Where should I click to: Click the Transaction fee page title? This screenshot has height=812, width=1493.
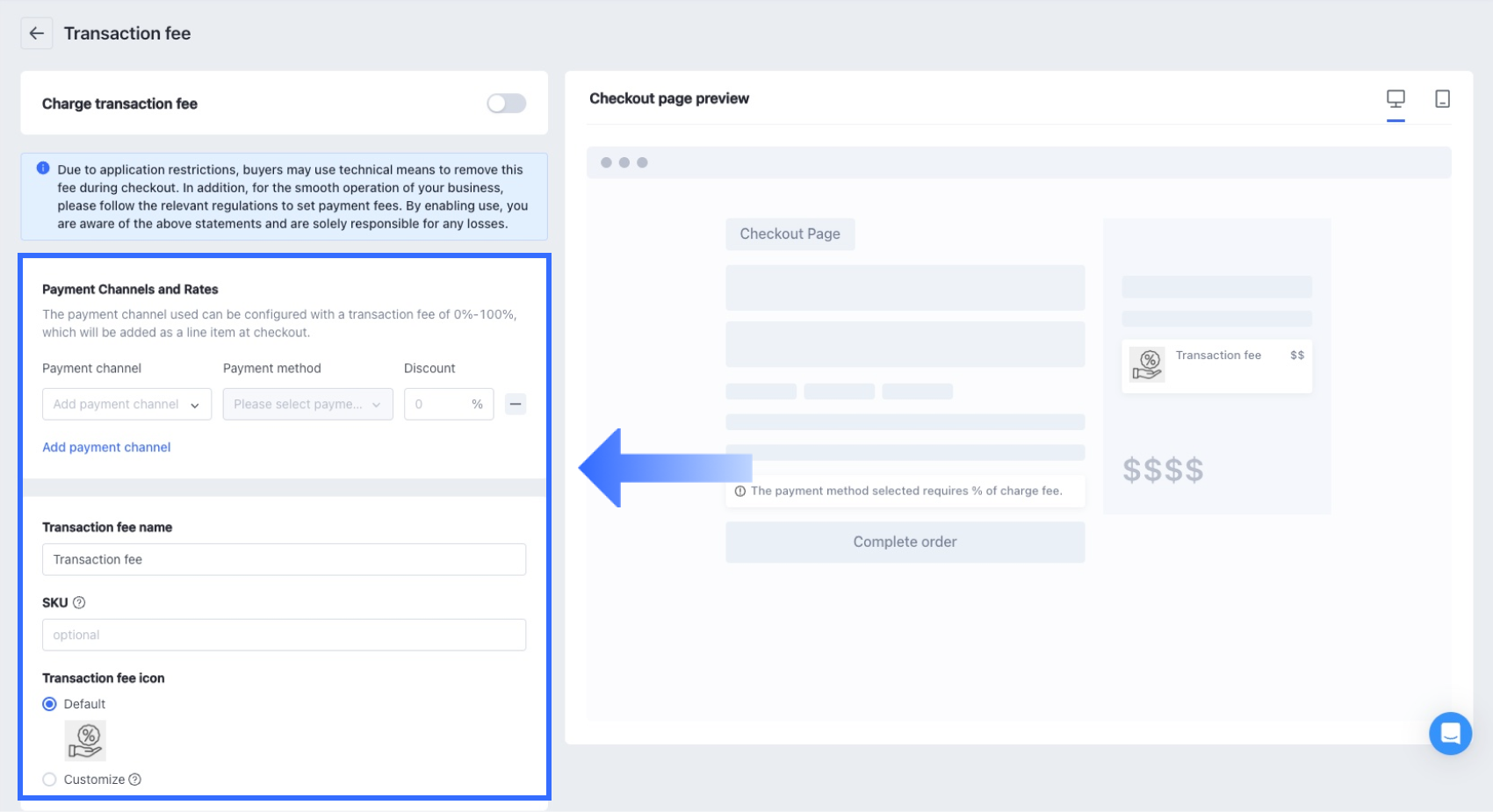(x=127, y=33)
